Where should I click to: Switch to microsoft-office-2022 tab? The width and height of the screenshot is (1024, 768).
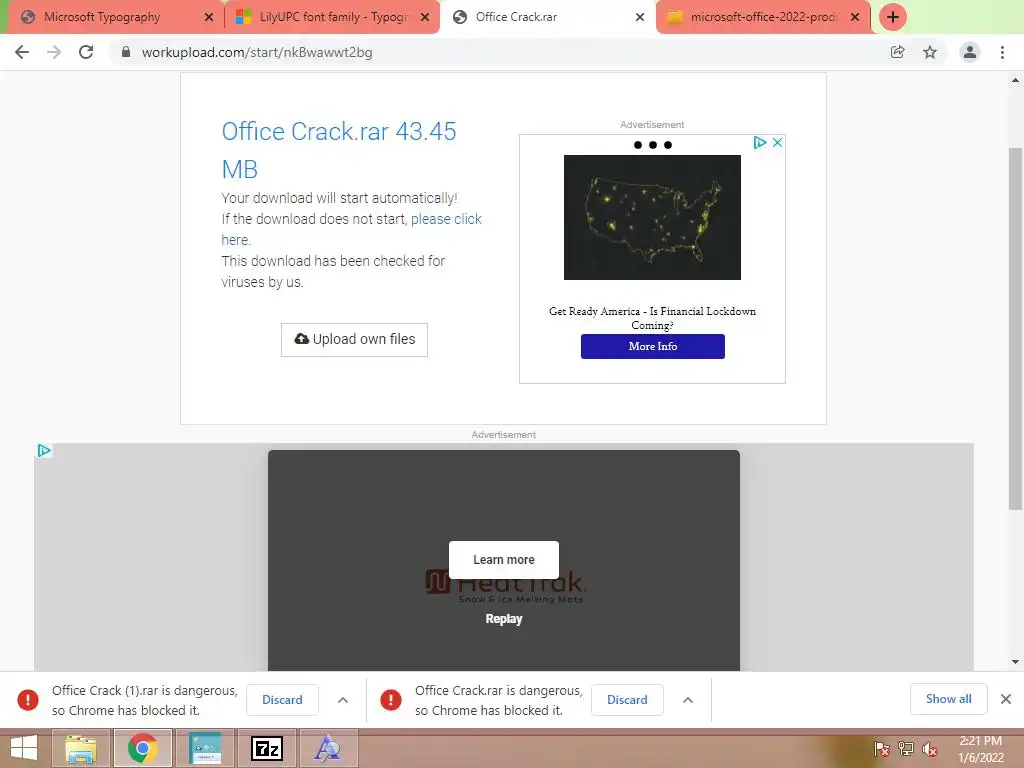[x=763, y=17]
